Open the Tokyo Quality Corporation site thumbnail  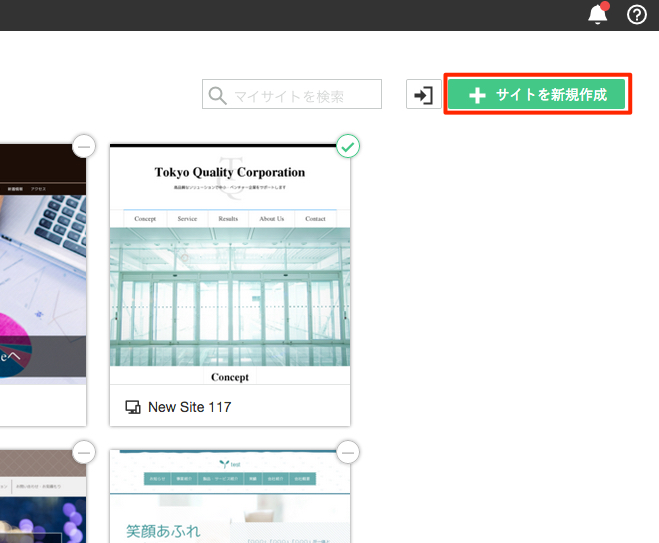pos(230,264)
